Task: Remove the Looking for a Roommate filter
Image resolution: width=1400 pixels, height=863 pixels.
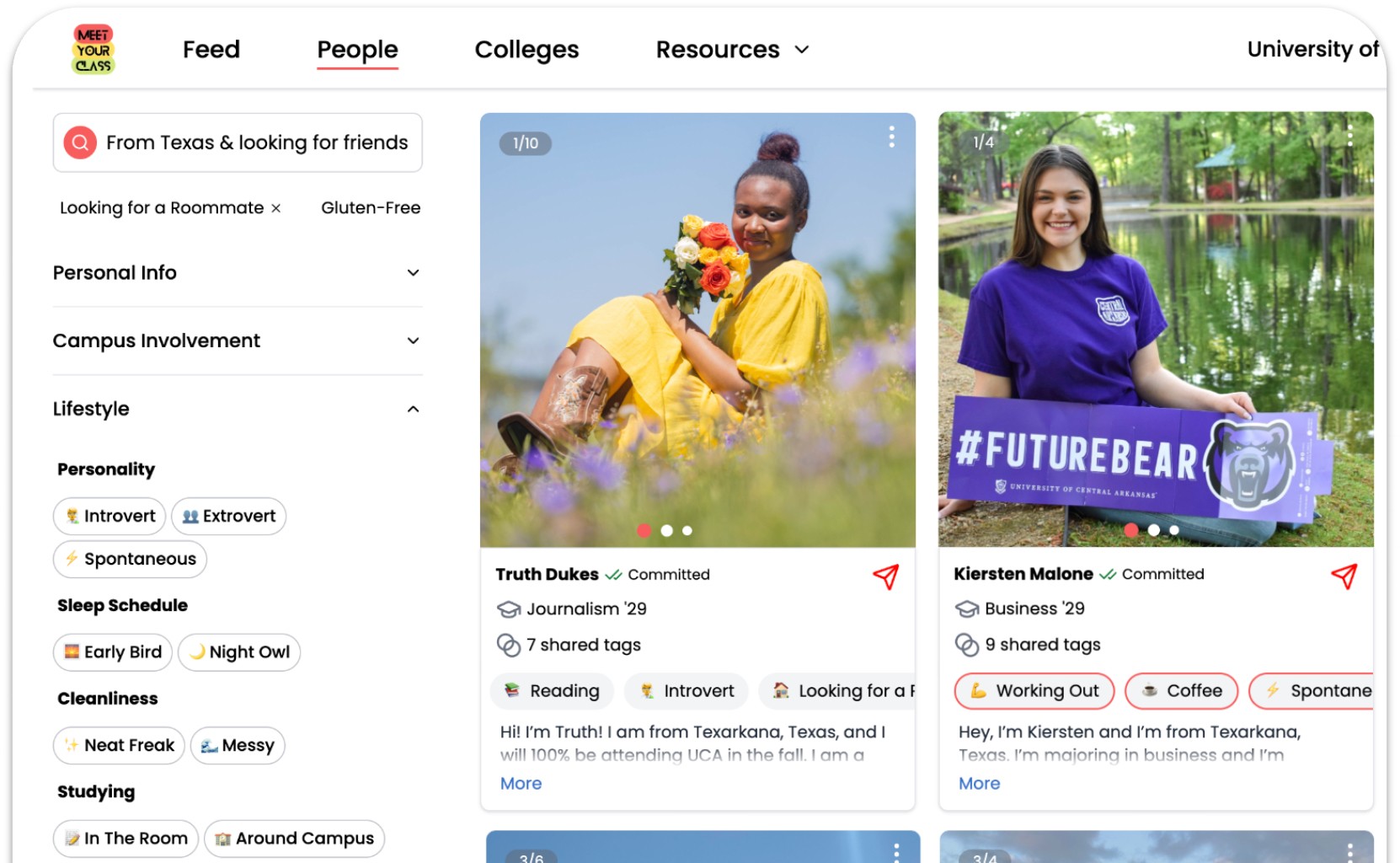Action: pyautogui.click(x=275, y=208)
